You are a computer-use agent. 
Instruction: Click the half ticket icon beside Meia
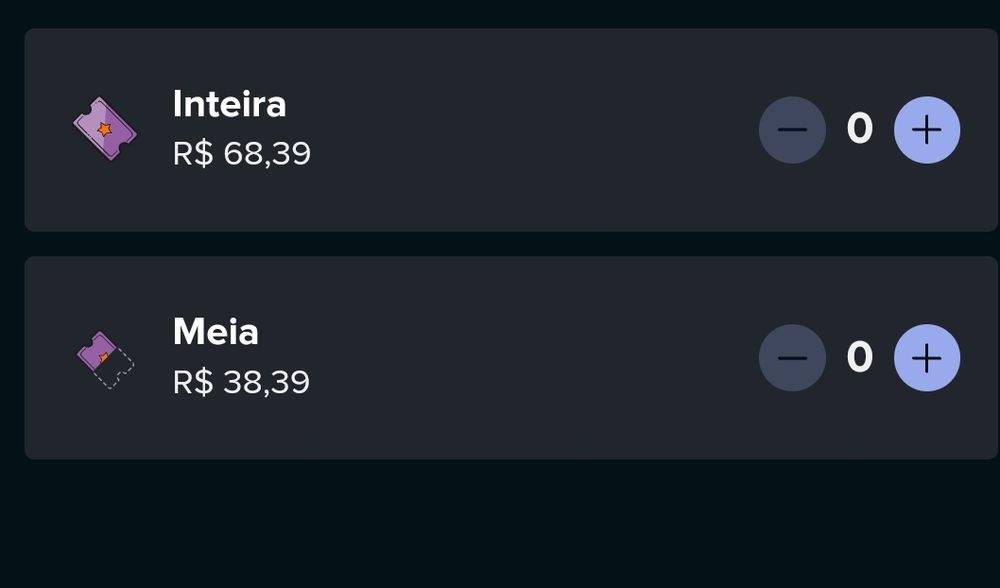[x=105, y=358]
